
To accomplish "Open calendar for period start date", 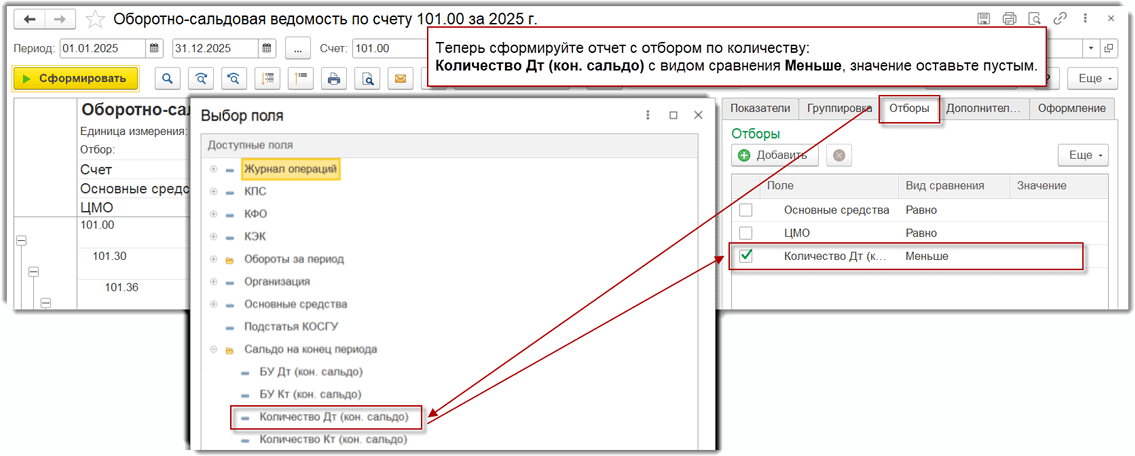I will click(154, 48).
